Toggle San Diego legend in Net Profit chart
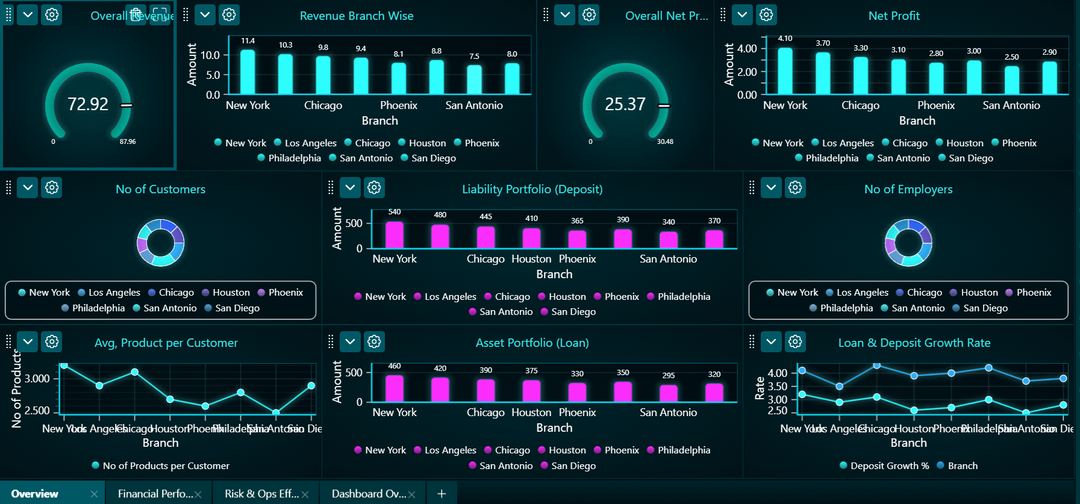1080x504 pixels. (x=964, y=158)
